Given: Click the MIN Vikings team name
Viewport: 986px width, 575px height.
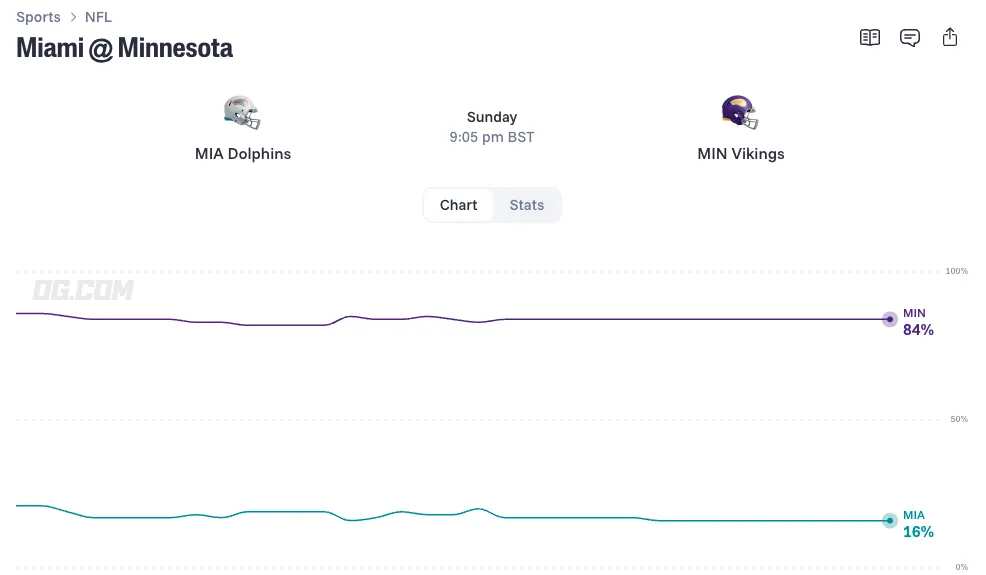Looking at the screenshot, I should [x=741, y=154].
